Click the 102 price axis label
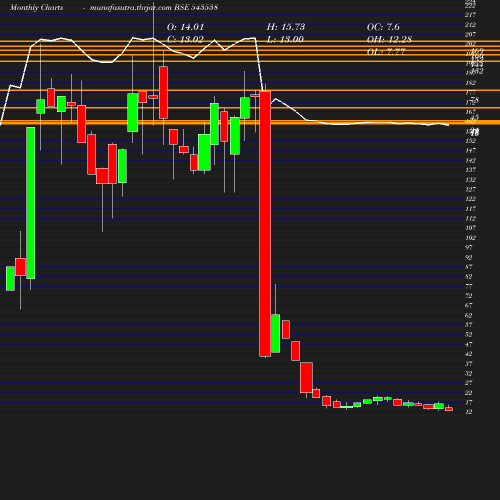 coord(470,238)
